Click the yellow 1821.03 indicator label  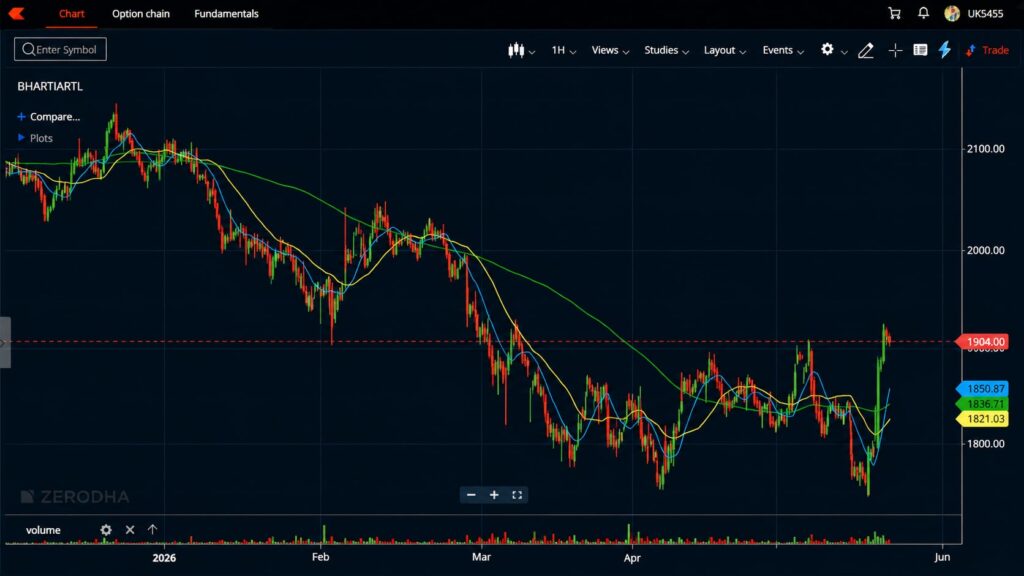click(982, 419)
